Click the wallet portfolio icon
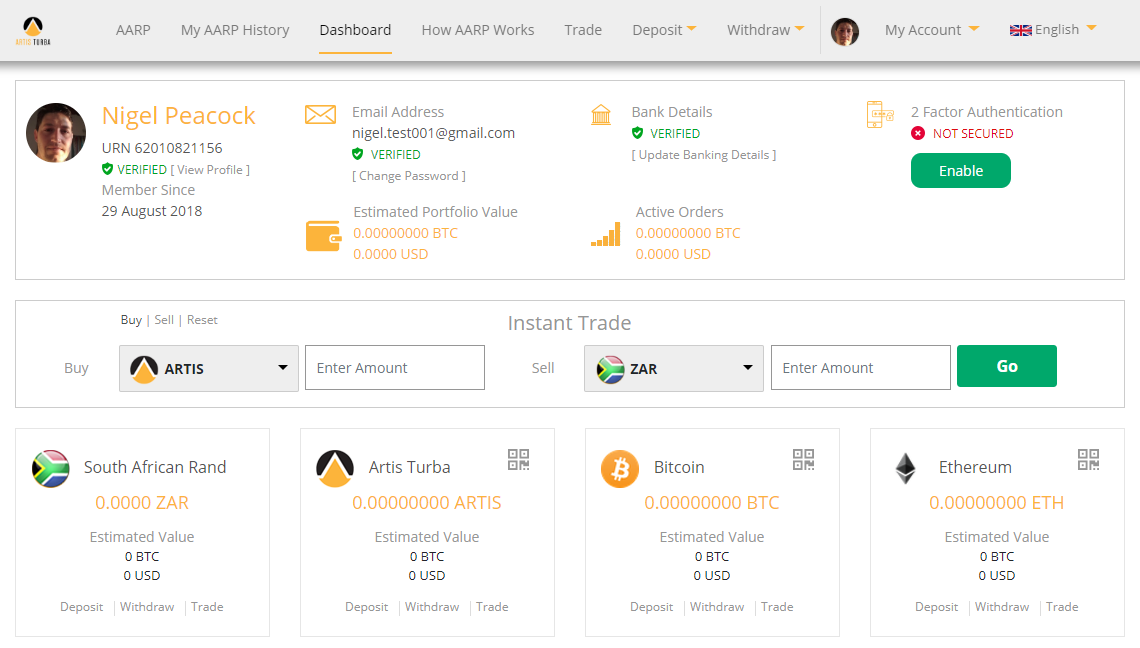This screenshot has height=648, width=1140. [324, 236]
